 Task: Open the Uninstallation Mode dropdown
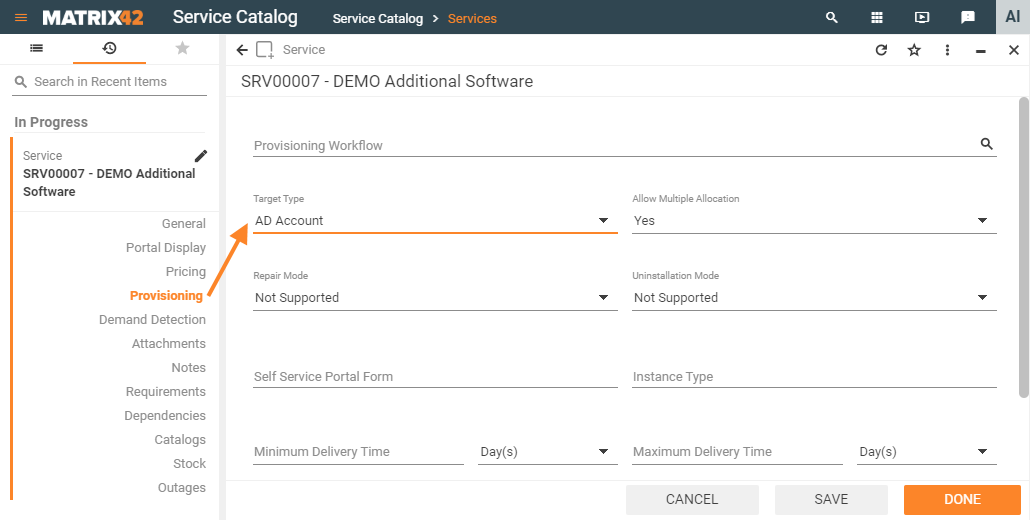982,298
